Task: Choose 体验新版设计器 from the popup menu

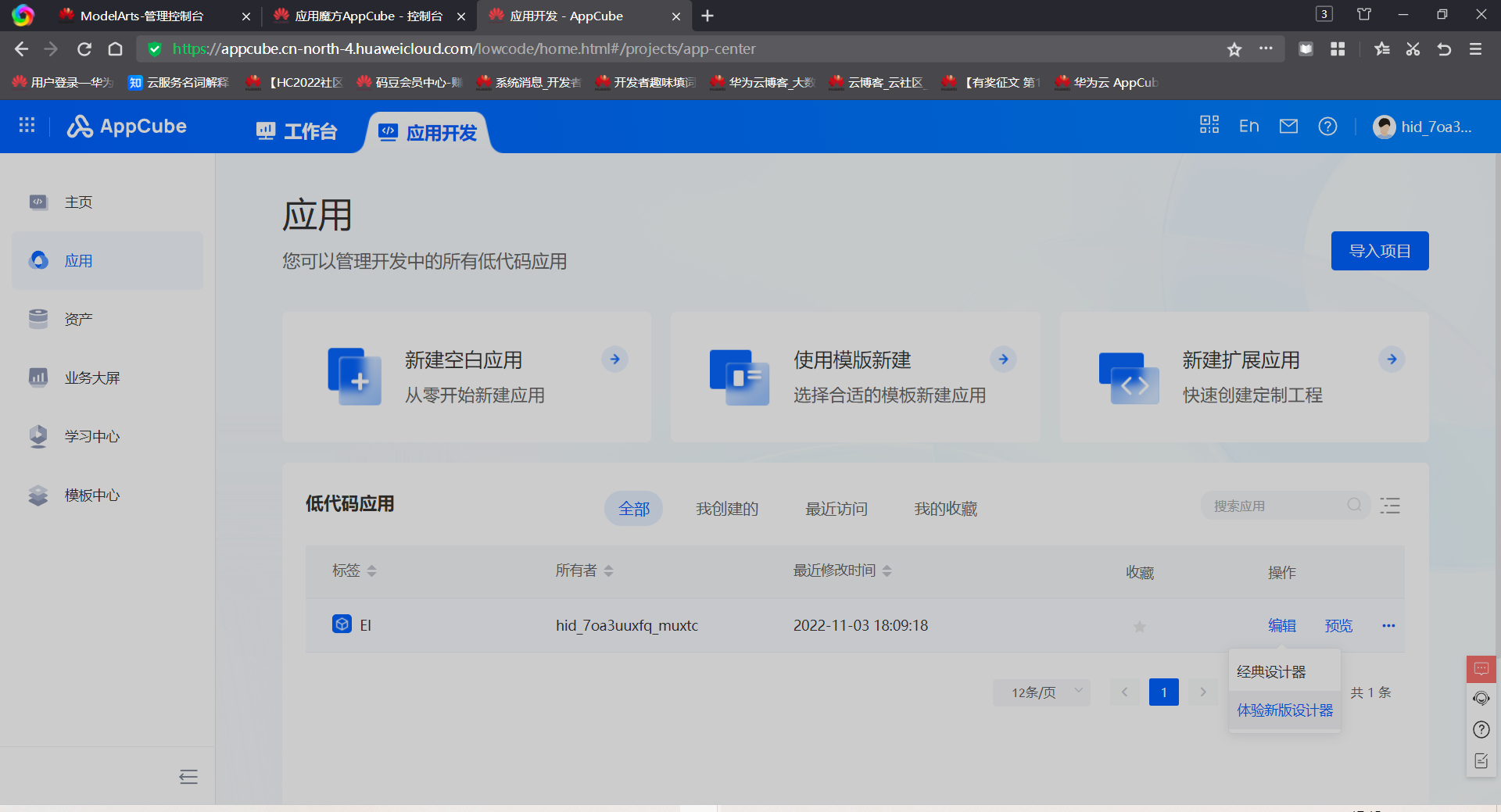Action: tap(1284, 710)
